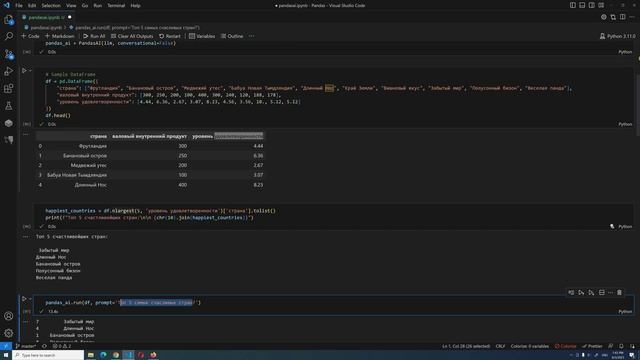Viewport: 640px width, 360px height.
Task: Click the highlighted third column header in table
Action: click(227, 136)
